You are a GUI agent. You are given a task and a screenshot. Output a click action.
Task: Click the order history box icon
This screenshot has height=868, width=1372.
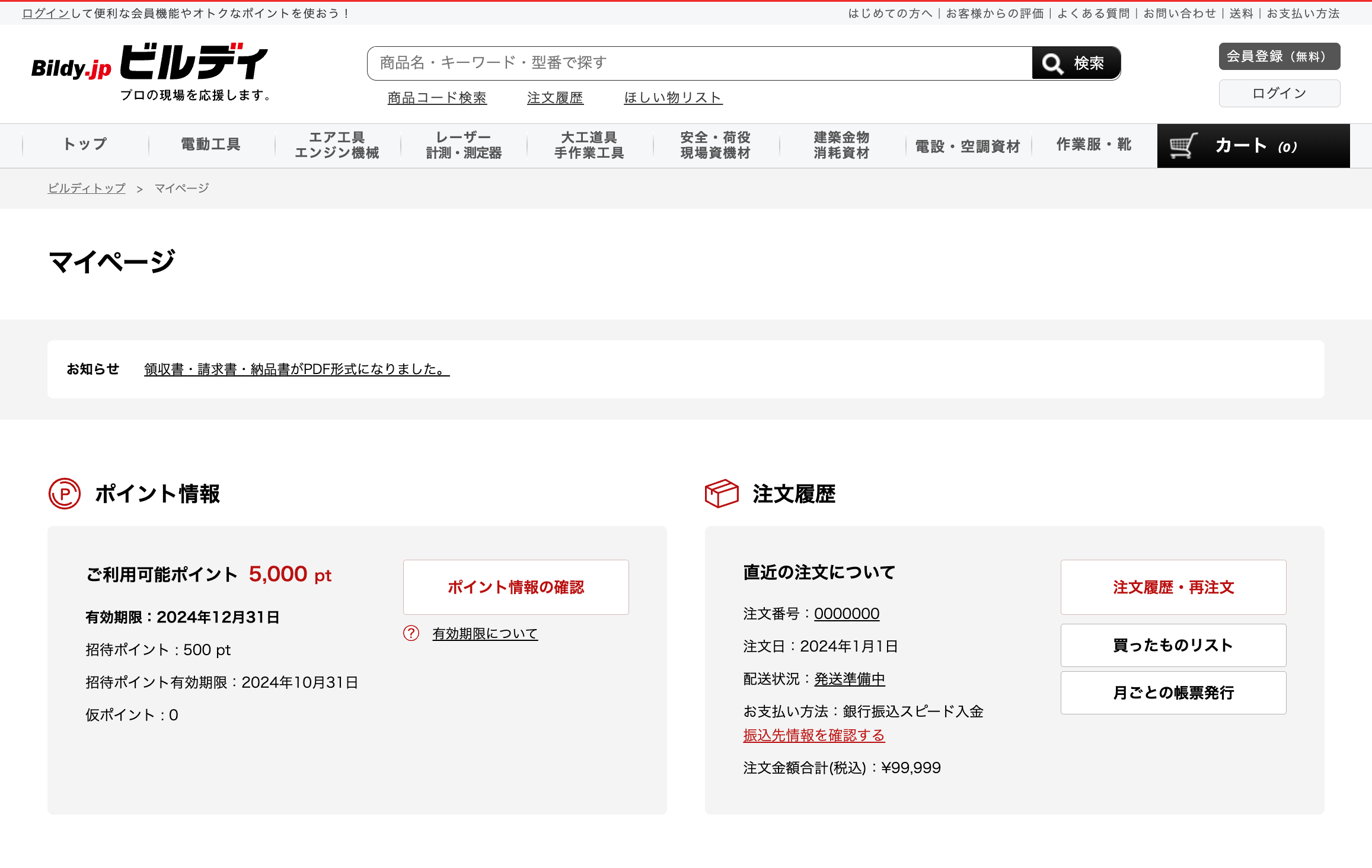pos(721,493)
